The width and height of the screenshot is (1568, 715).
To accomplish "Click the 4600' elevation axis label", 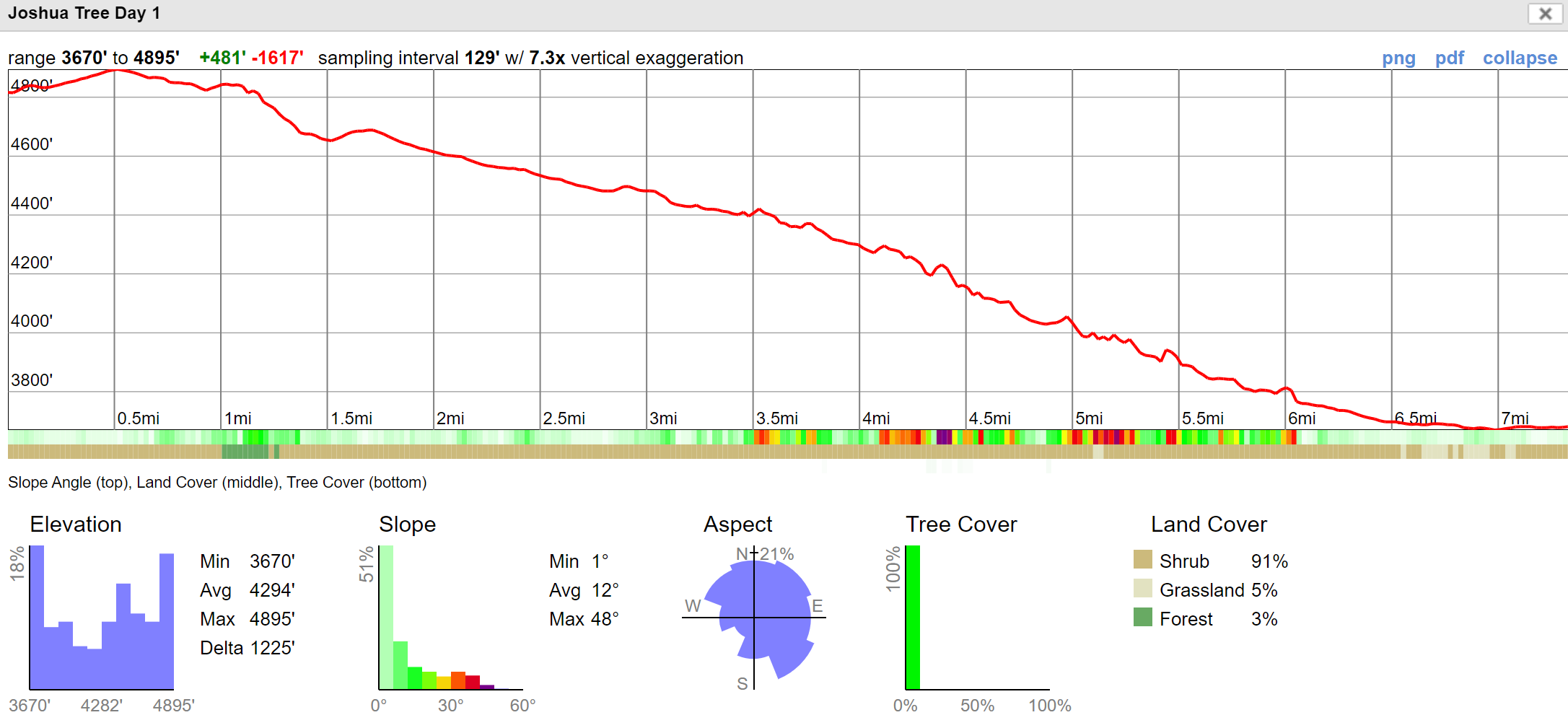I will [x=32, y=144].
